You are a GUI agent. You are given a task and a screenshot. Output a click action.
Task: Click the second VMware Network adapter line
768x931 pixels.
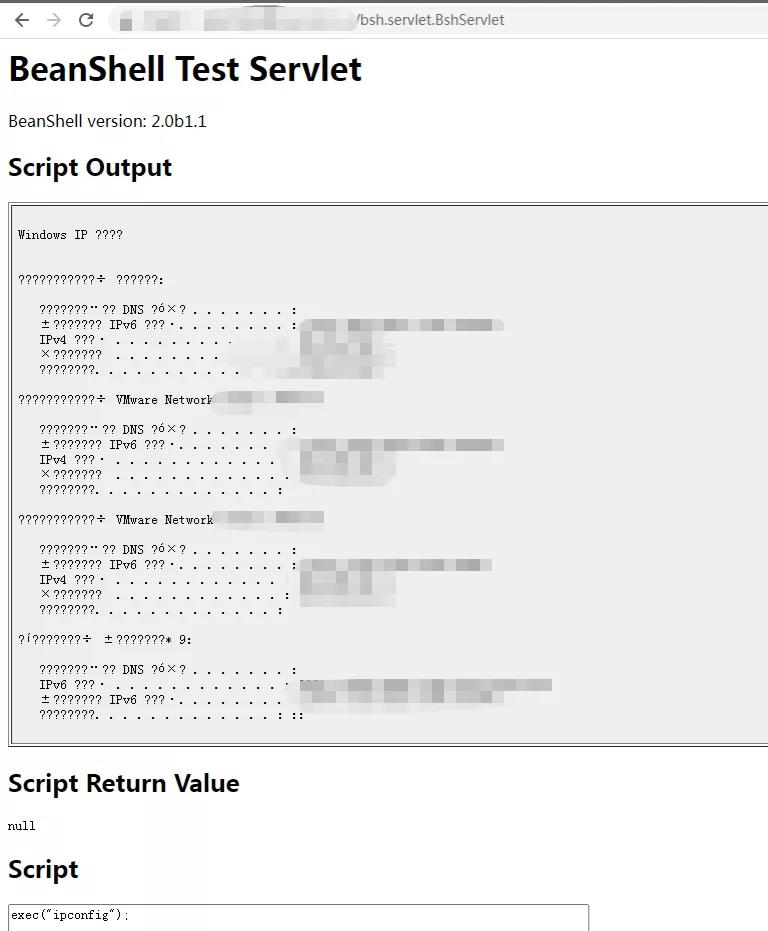[171, 520]
